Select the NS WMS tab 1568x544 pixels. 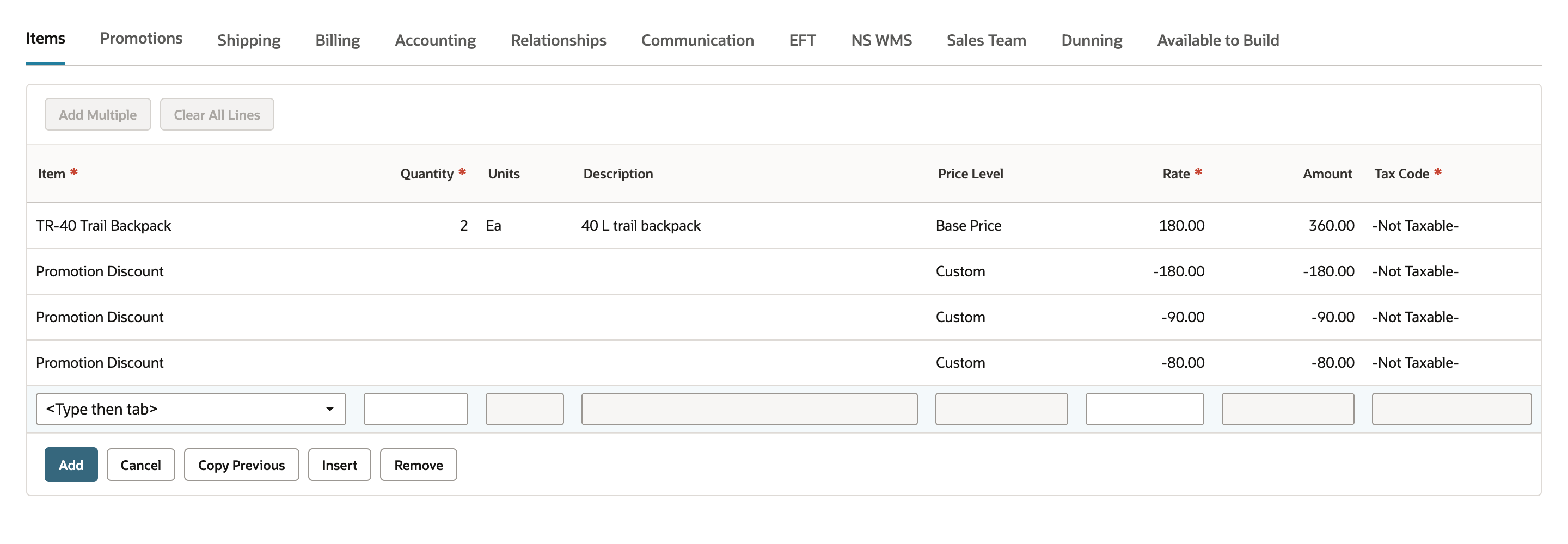tap(881, 40)
